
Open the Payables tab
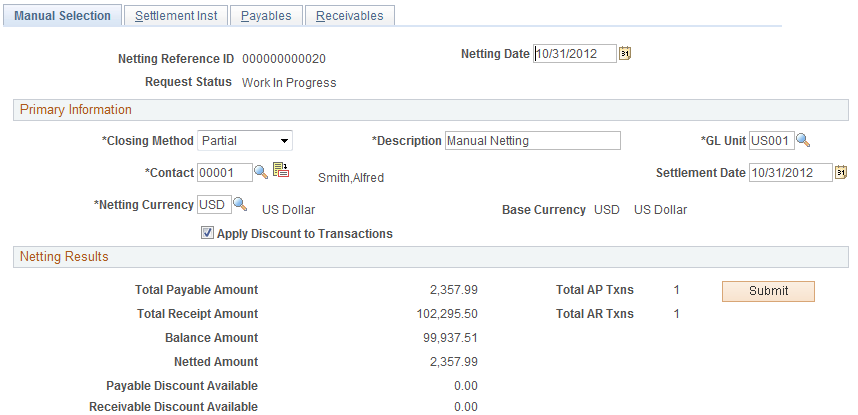266,16
